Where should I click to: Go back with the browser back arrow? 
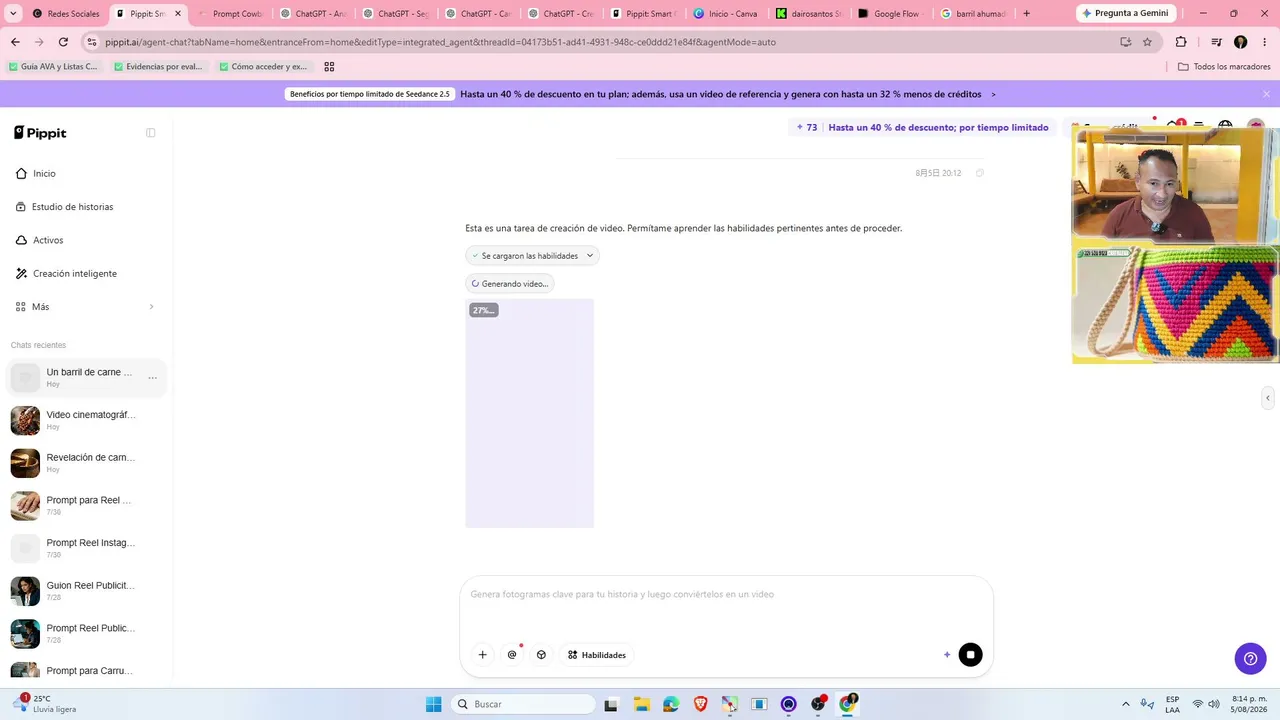pyautogui.click(x=15, y=42)
